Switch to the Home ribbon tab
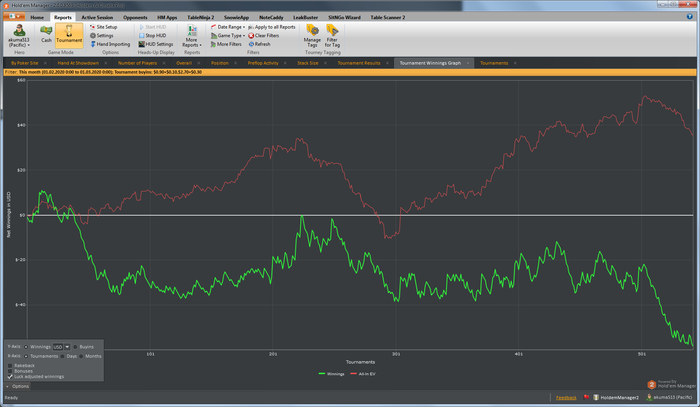 pos(37,17)
